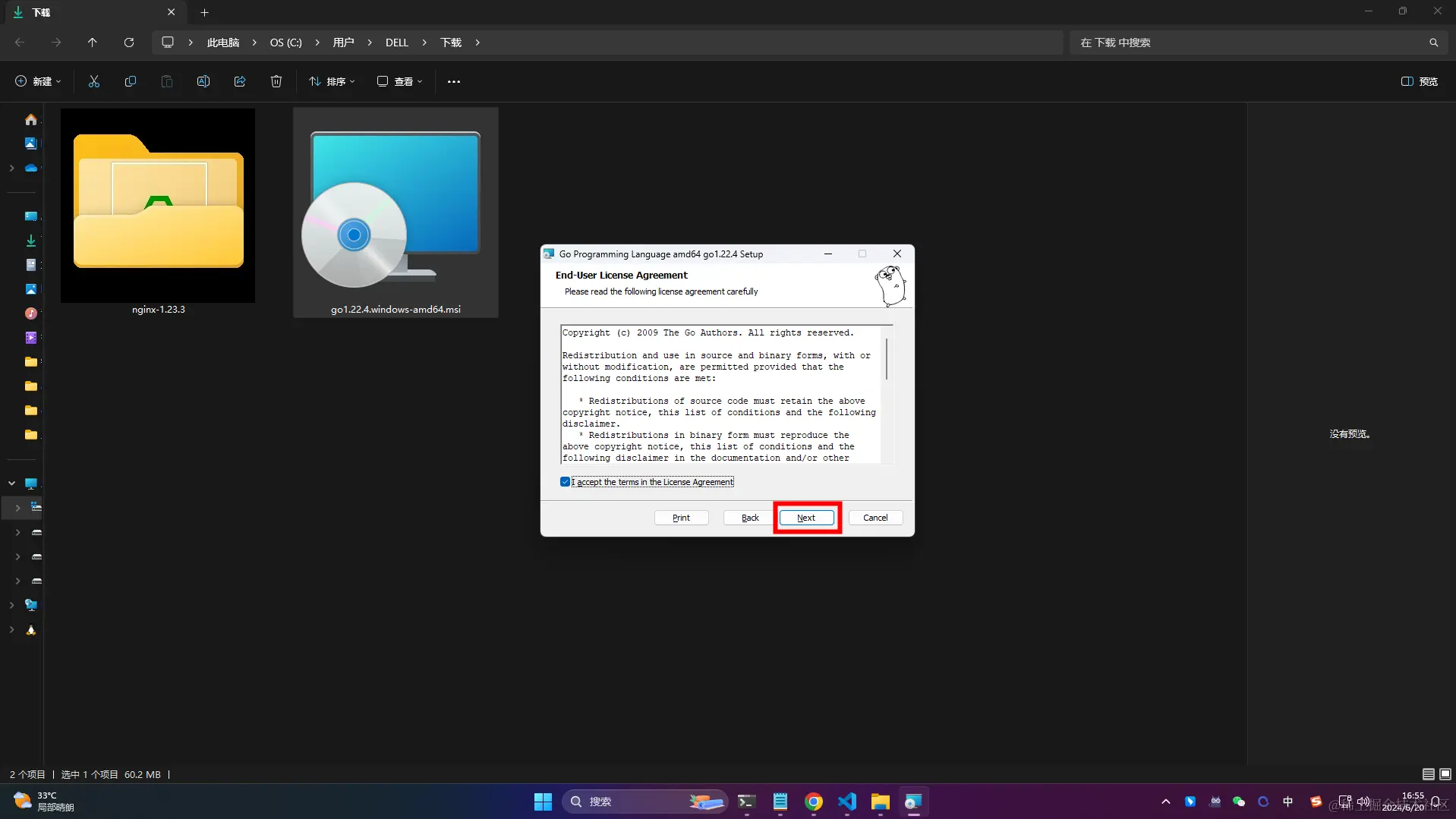Open the 新建 (New) dropdown
This screenshot has height=819, width=1456.
38,81
